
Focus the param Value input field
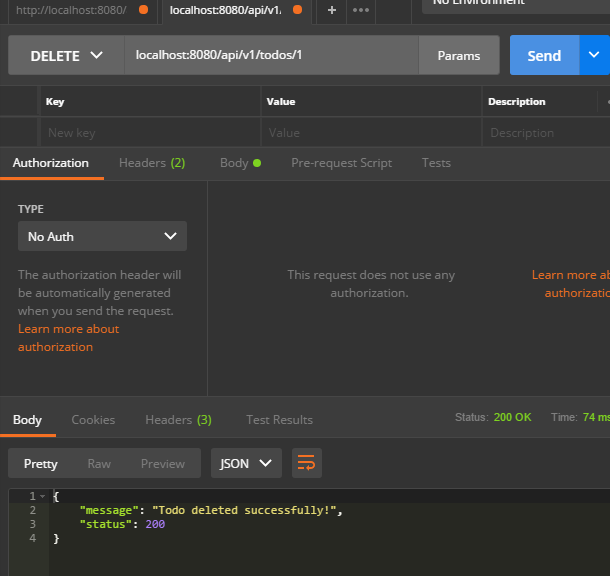(371, 133)
